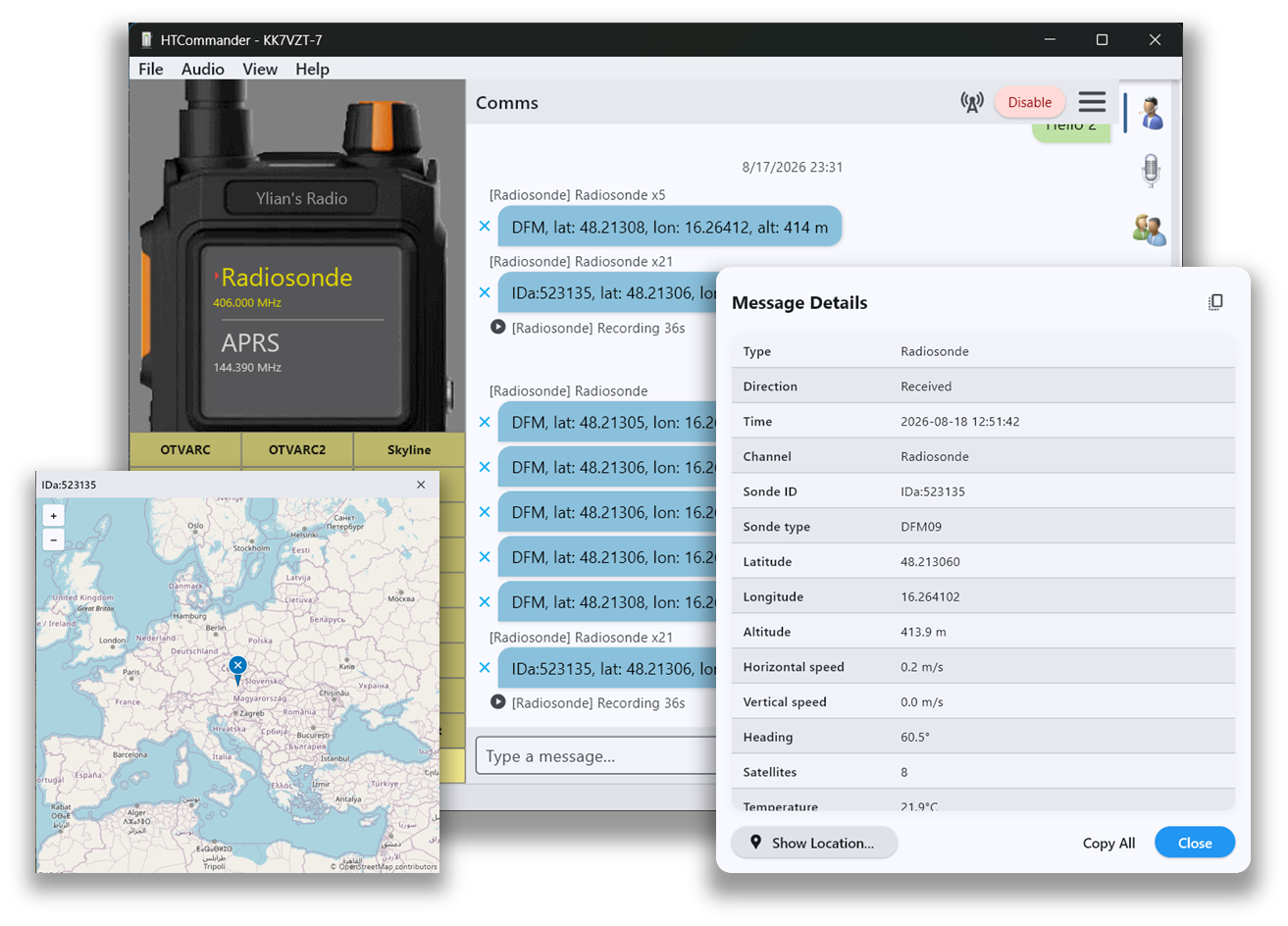The width and height of the screenshot is (1288, 926).
Task: Select the two-people group icon in sidebar
Action: click(x=1149, y=231)
